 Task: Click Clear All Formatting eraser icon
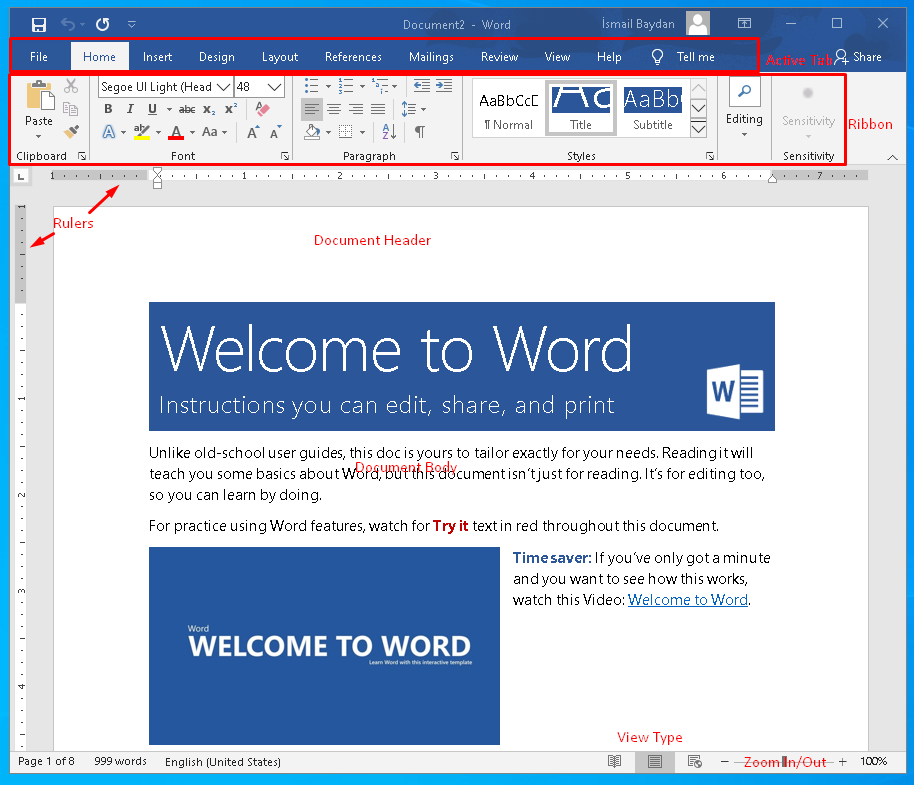click(x=262, y=109)
